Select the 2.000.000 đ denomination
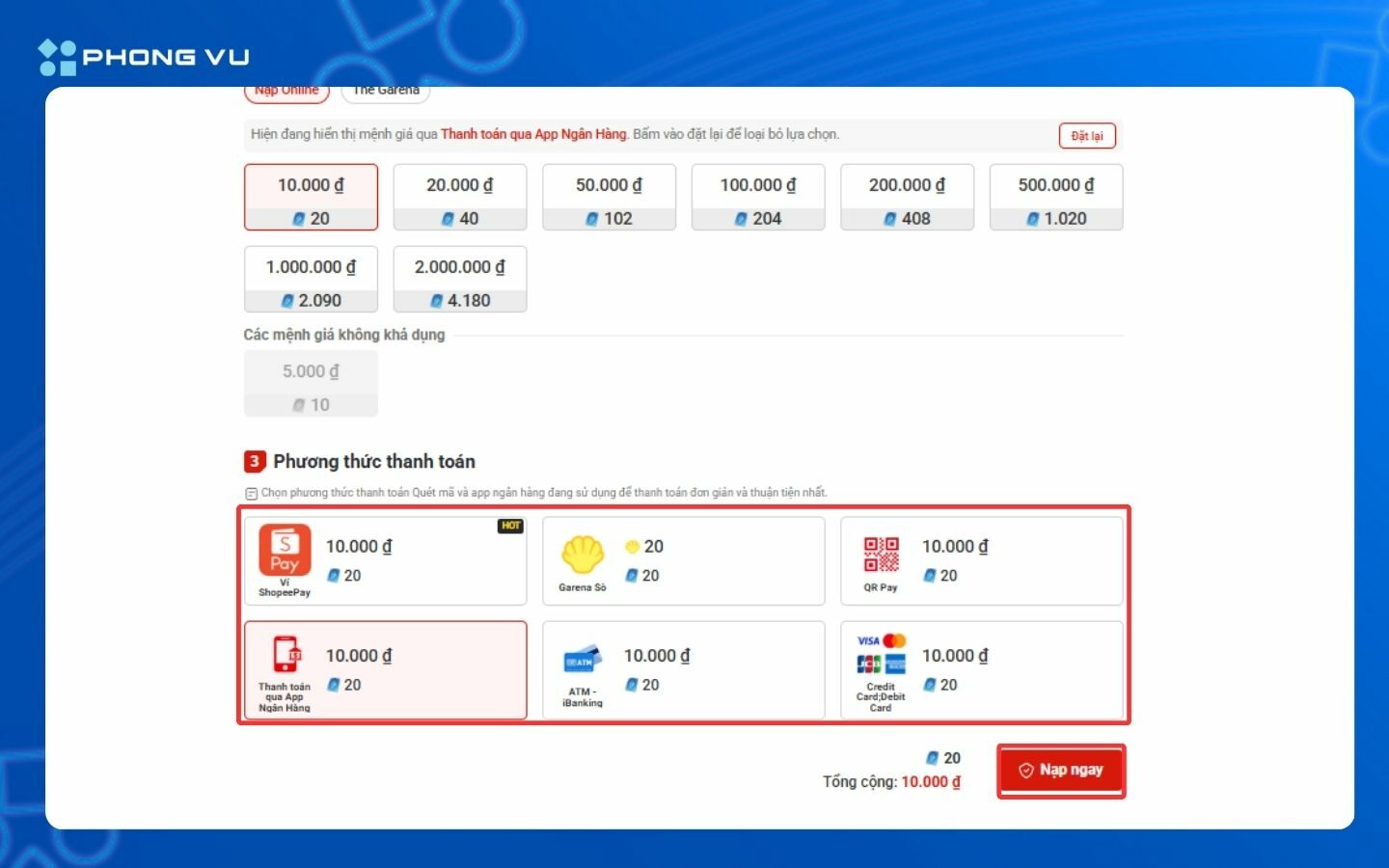1389x868 pixels. pos(460,280)
